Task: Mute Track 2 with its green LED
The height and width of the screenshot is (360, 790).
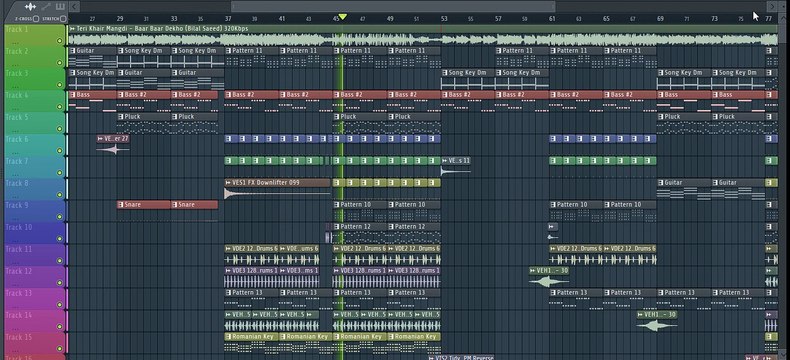Action: click(59, 63)
